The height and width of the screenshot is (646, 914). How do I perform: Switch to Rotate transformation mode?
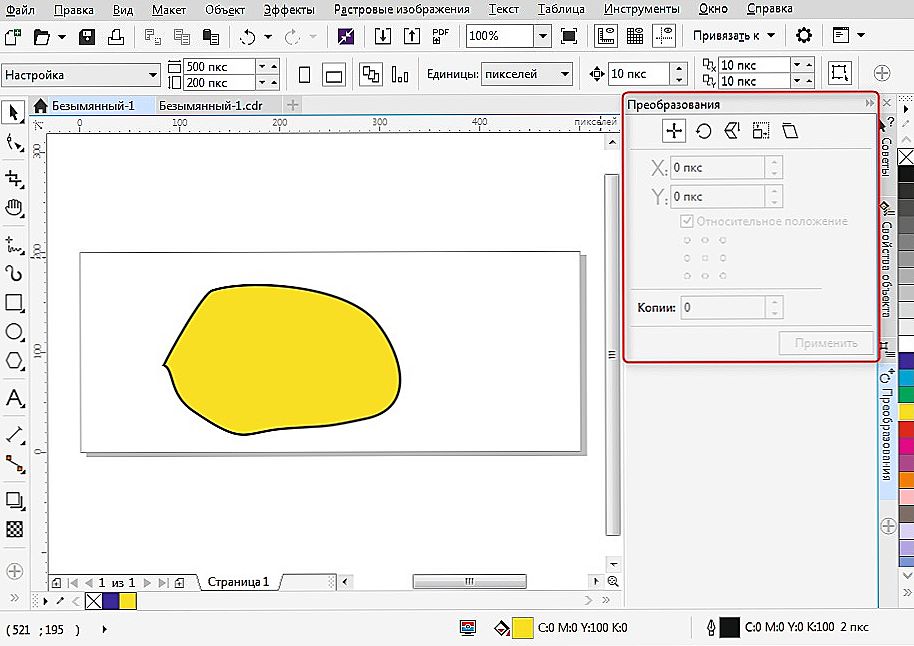[x=704, y=131]
